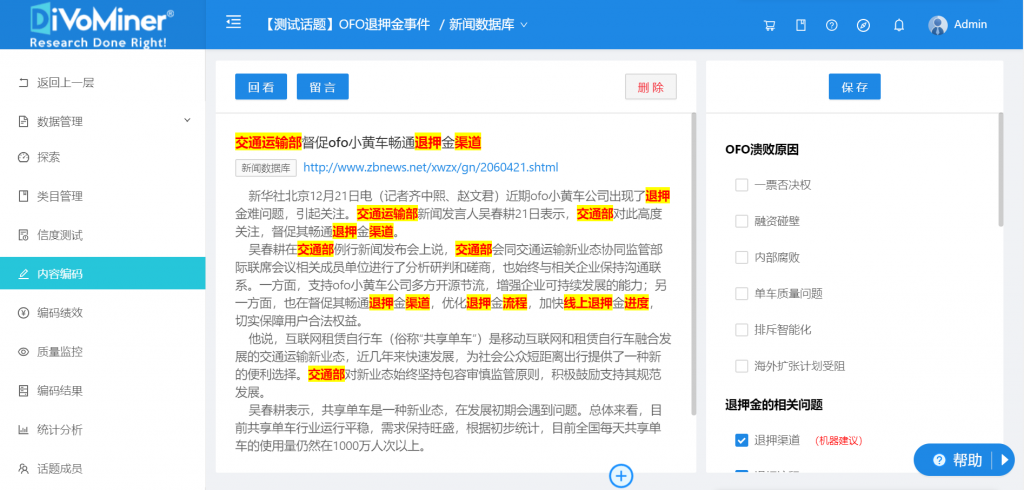Open 话题成员 menu item

103,468
